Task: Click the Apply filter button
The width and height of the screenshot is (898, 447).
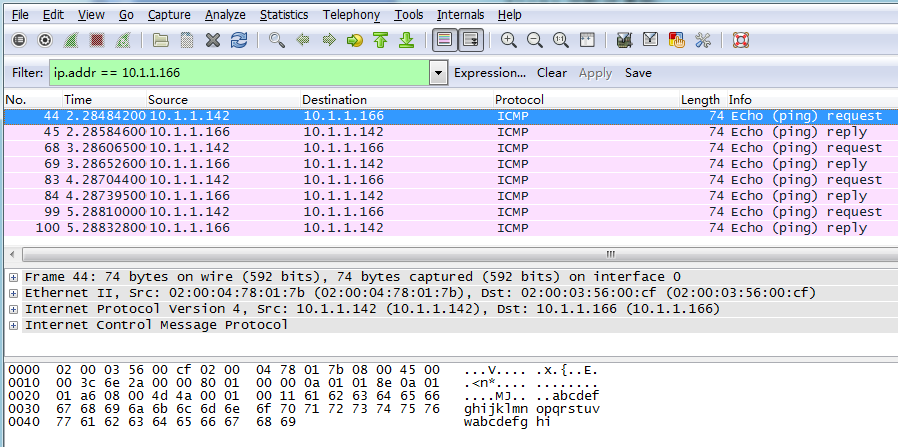Action: (x=595, y=73)
